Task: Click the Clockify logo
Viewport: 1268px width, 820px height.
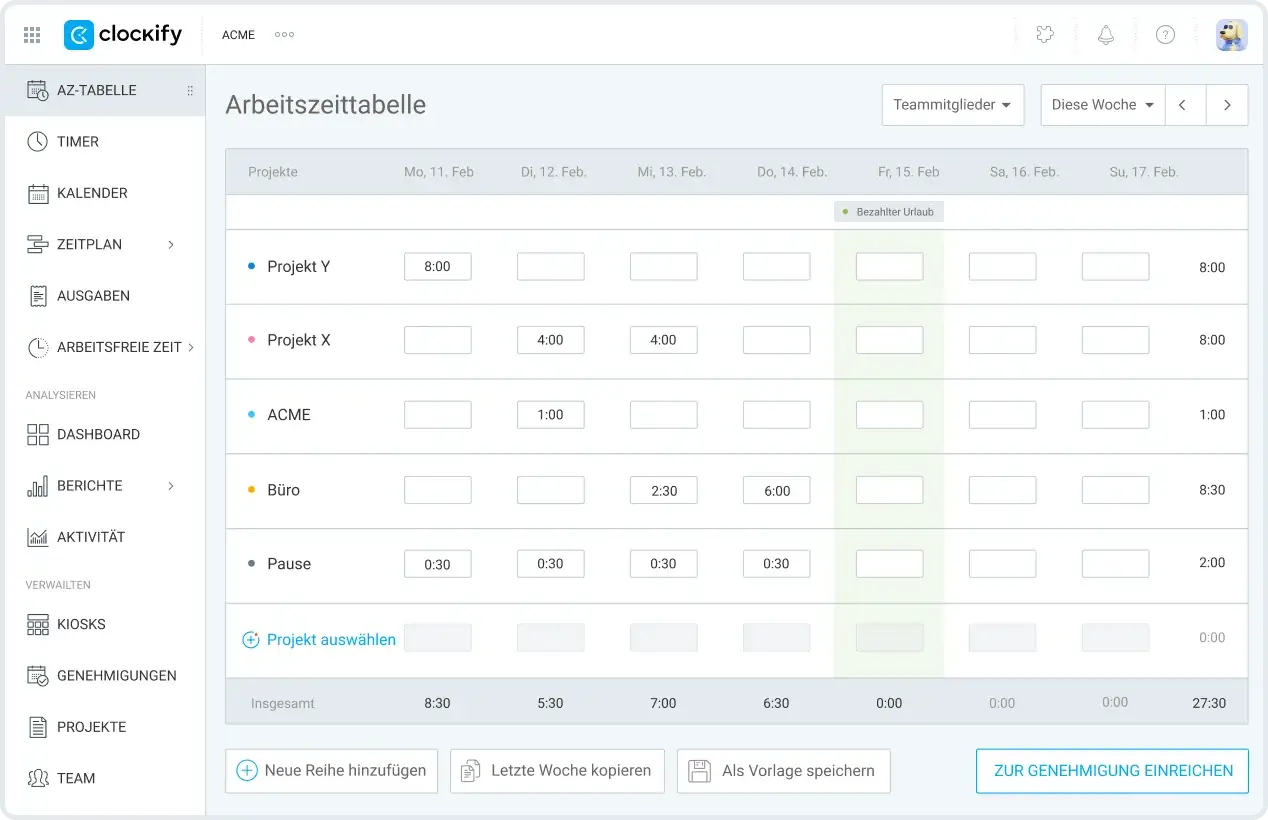Action: 123,35
